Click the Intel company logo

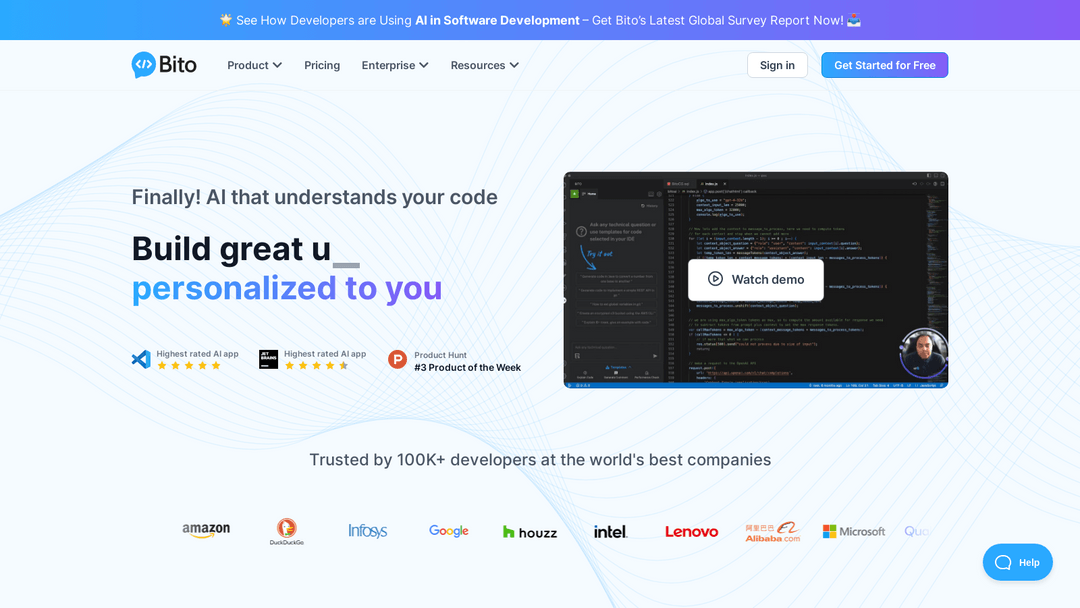pos(610,531)
